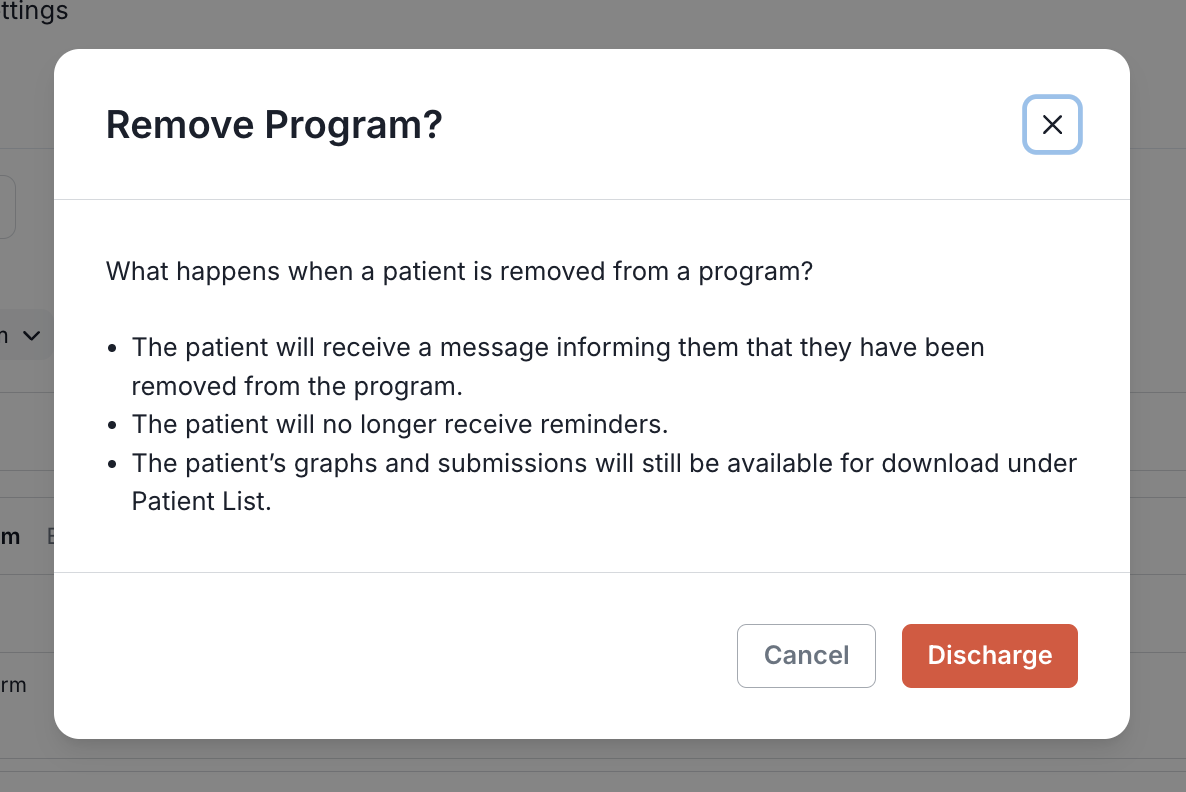The width and height of the screenshot is (1186, 792).
Task: Click the X inside the rounded square button
Action: [x=1052, y=125]
